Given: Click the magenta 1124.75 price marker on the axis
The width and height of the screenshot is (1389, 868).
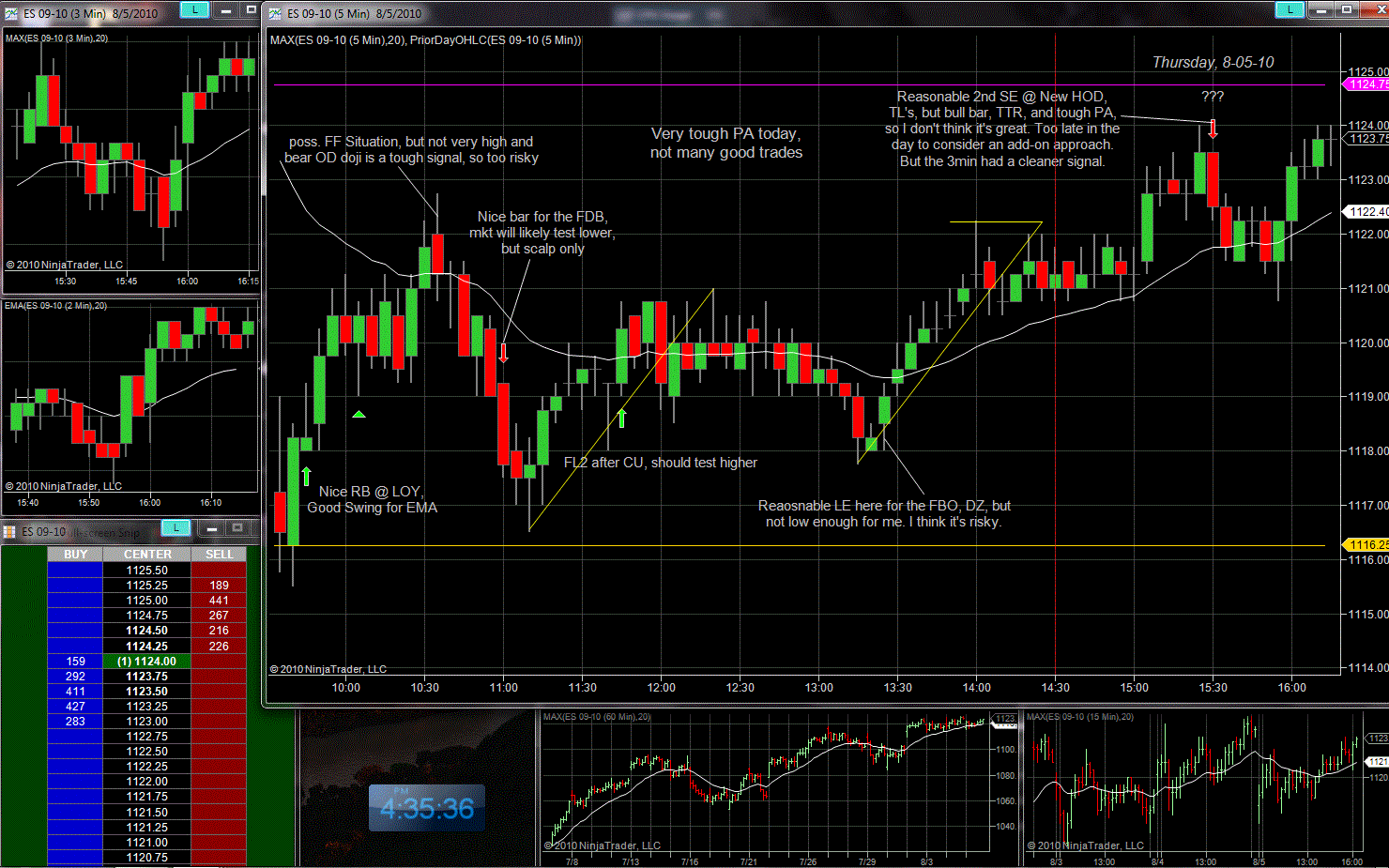Looking at the screenshot, I should [x=1366, y=84].
